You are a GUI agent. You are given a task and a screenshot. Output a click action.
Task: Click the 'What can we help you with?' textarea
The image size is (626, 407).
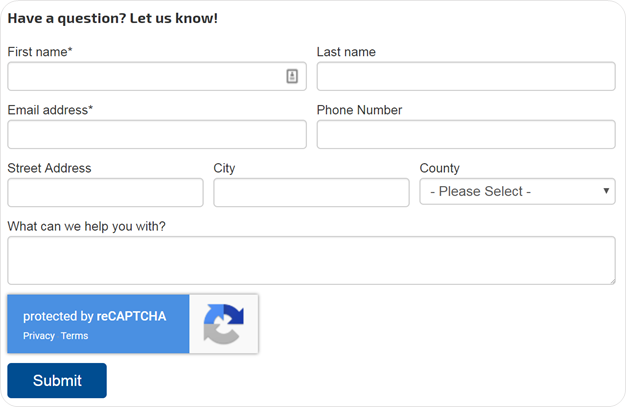tap(311, 260)
